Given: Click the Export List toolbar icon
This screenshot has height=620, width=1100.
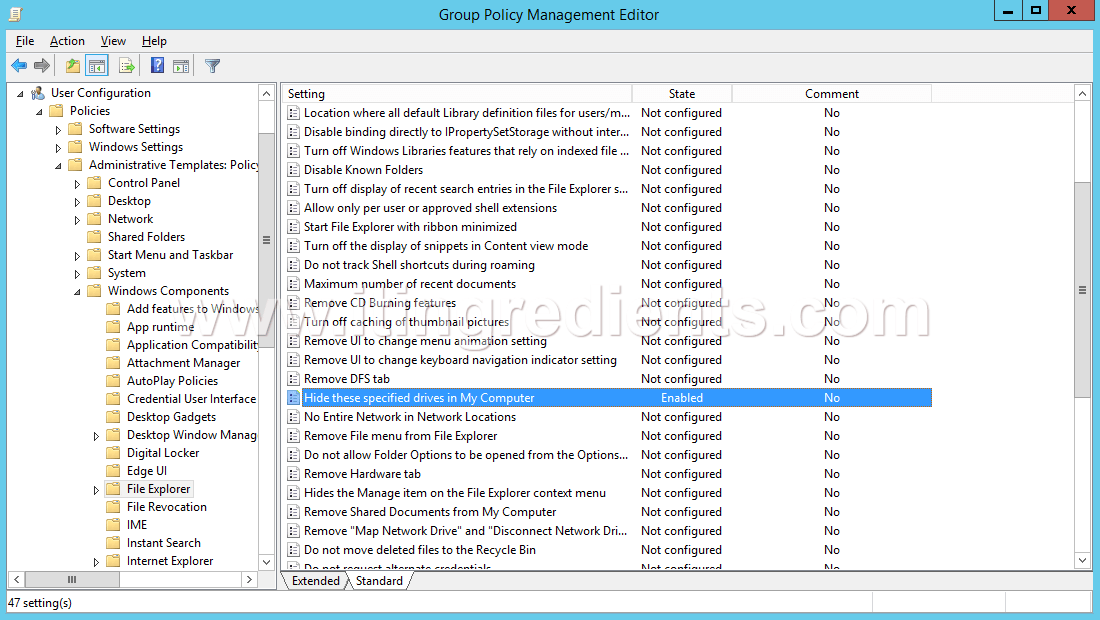Looking at the screenshot, I should [125, 65].
